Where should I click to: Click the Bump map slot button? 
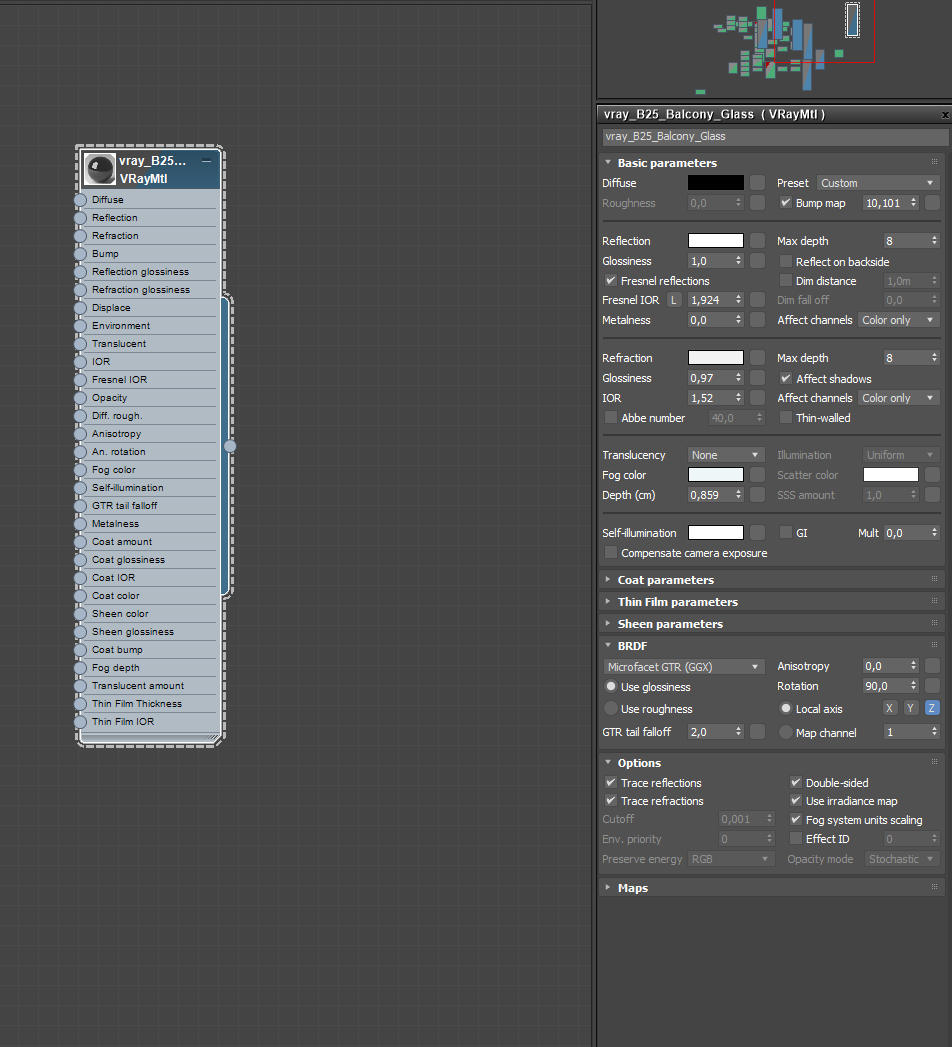coord(933,203)
